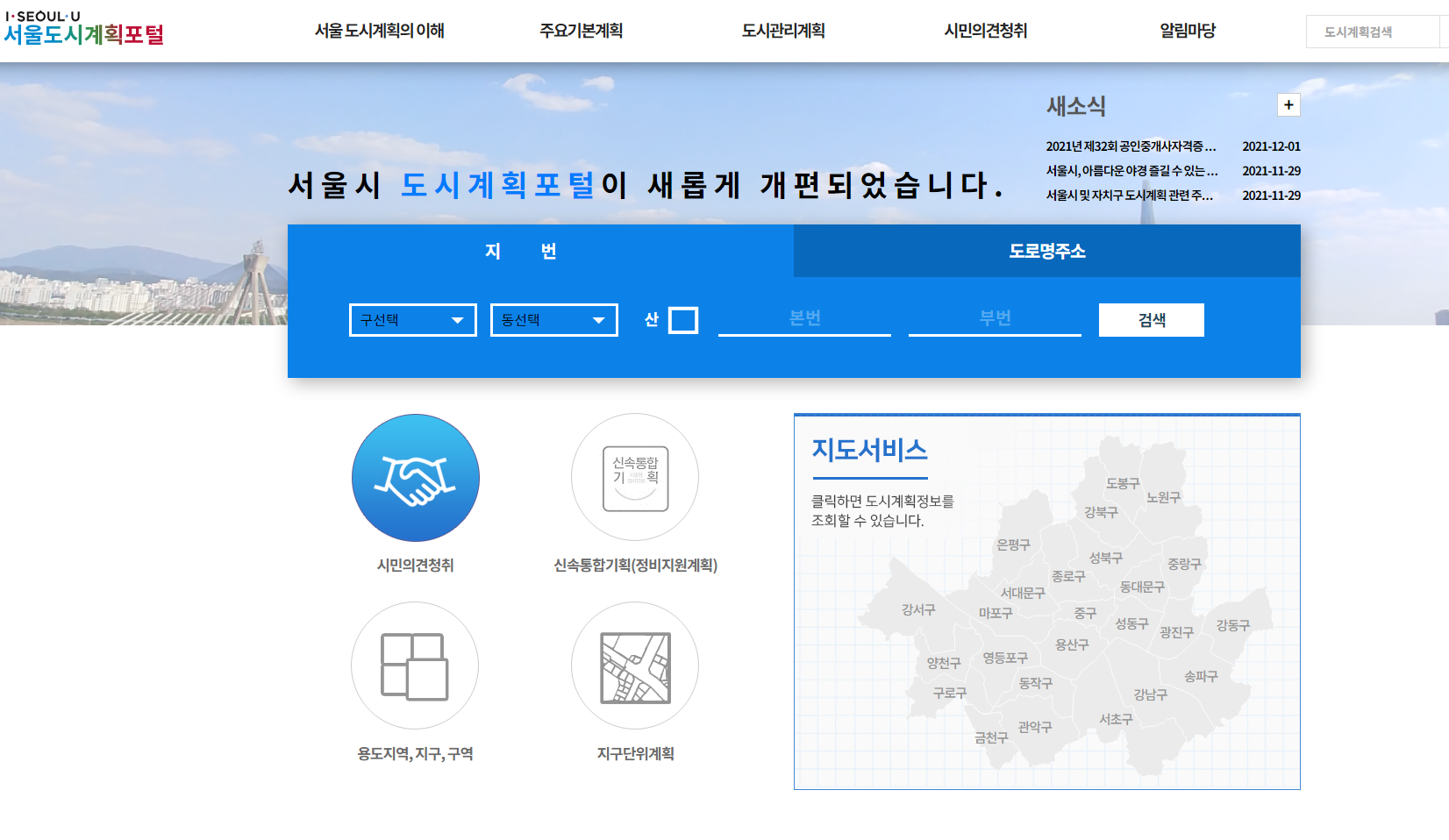Viewport: 1449px width, 840px height.
Task: Open the 지구단위계획 map icon
Action: 635,666
